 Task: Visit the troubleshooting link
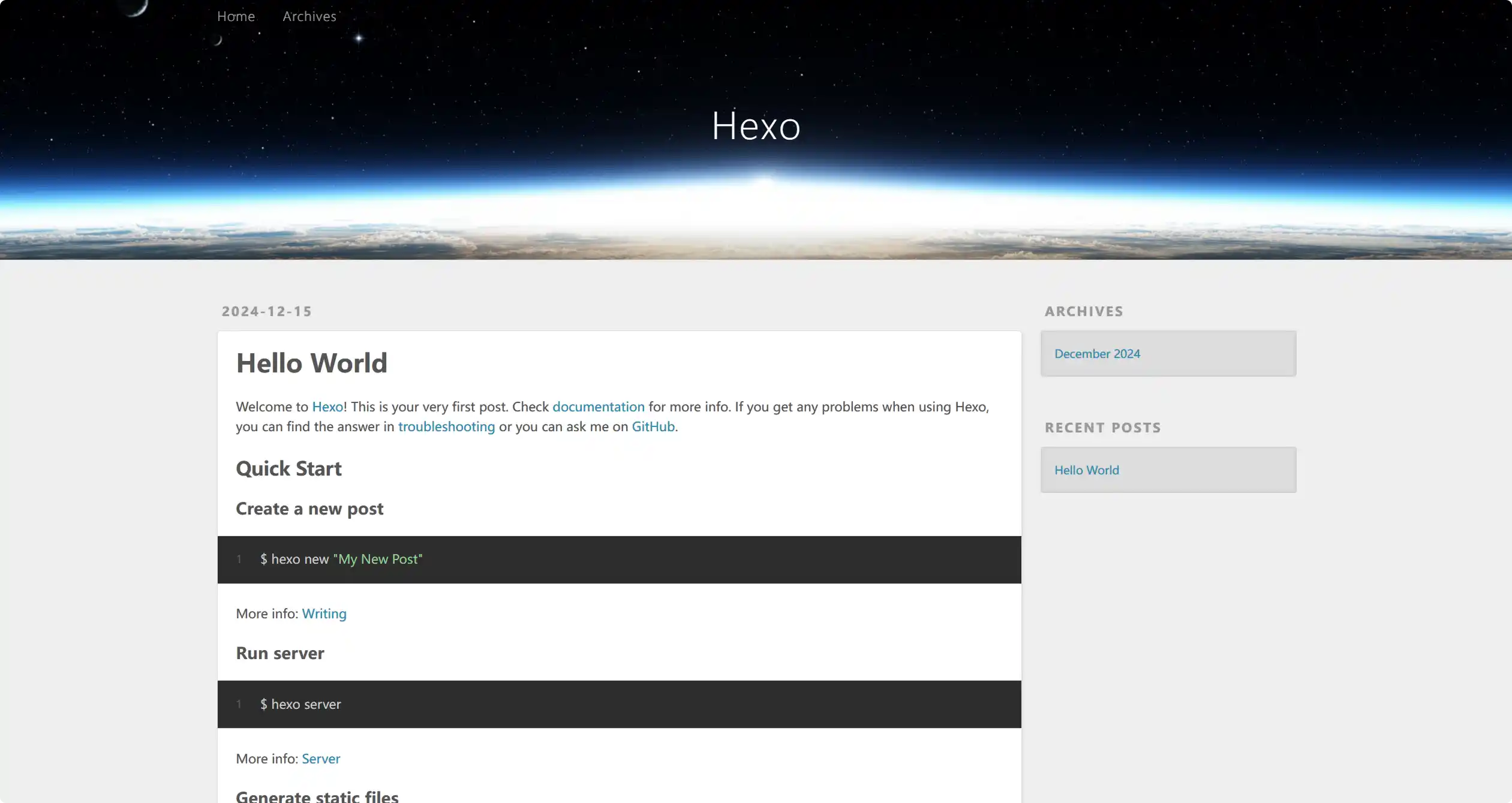tap(447, 426)
